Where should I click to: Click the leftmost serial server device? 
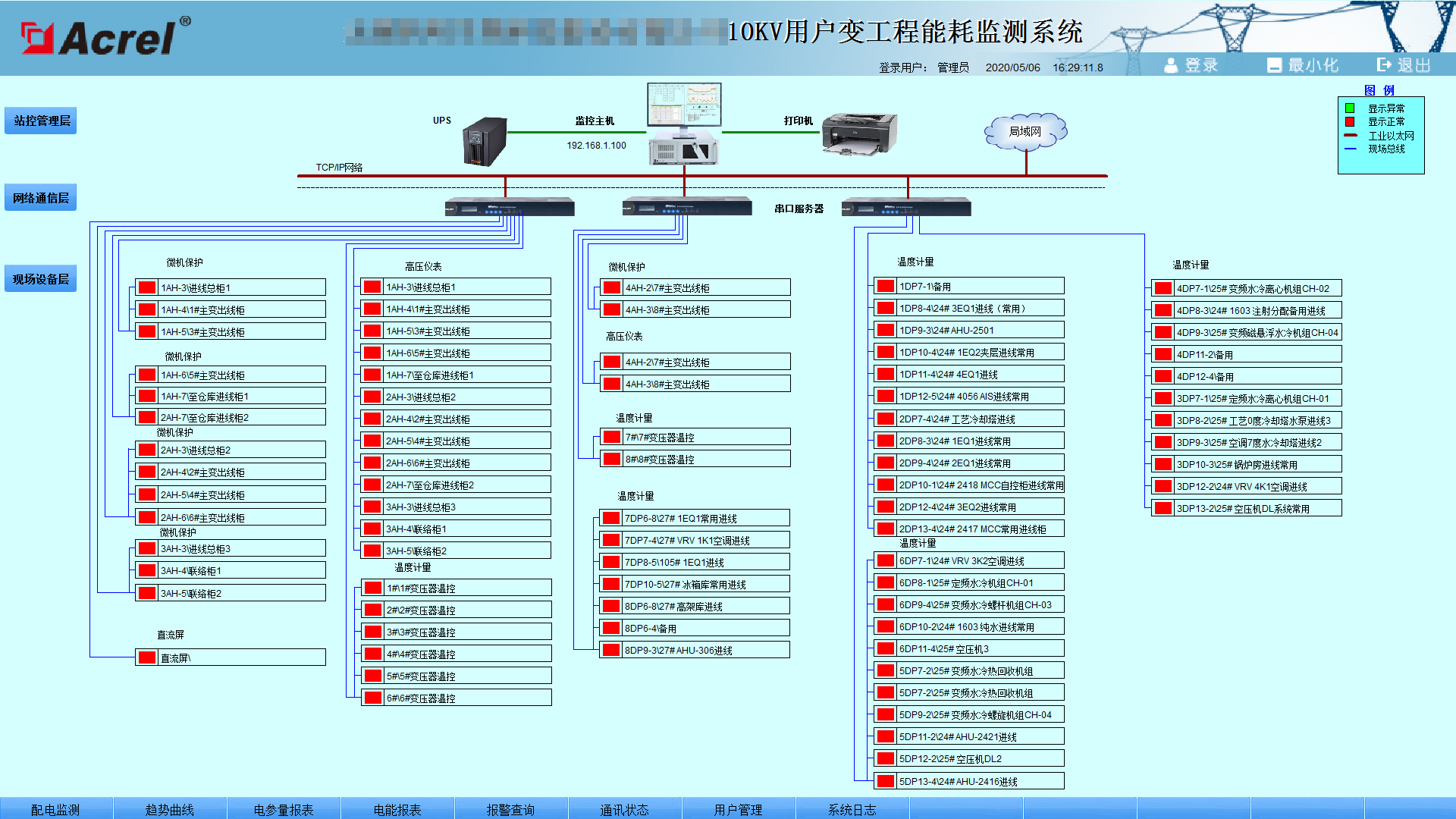click(x=509, y=208)
